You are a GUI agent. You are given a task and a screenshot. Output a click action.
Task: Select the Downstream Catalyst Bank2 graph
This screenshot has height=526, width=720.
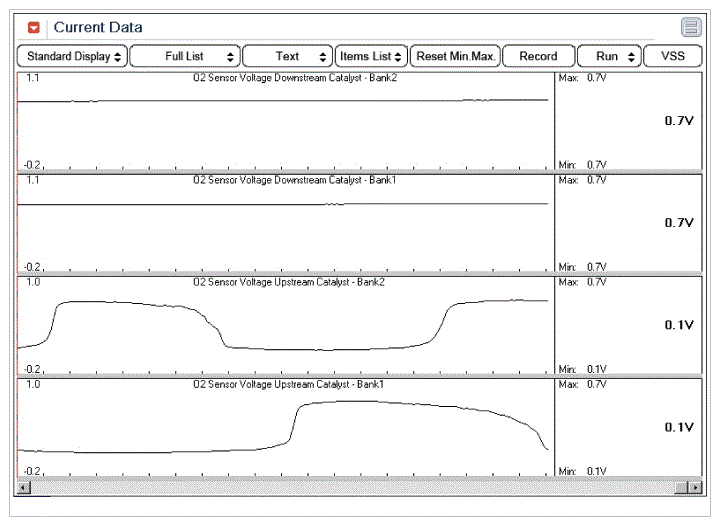pos(284,120)
